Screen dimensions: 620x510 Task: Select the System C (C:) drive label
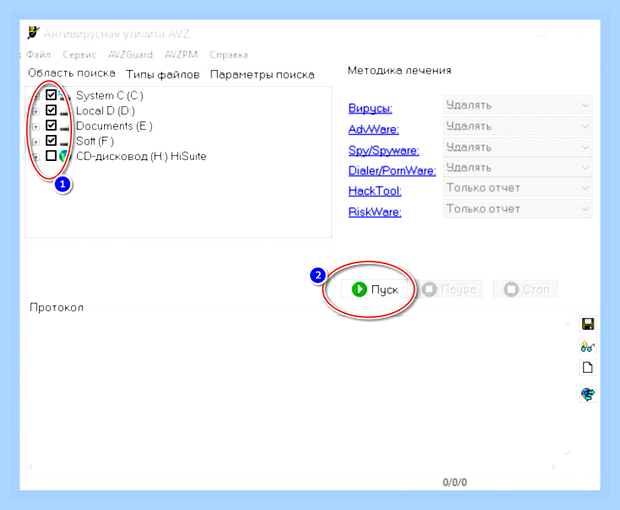[110, 95]
